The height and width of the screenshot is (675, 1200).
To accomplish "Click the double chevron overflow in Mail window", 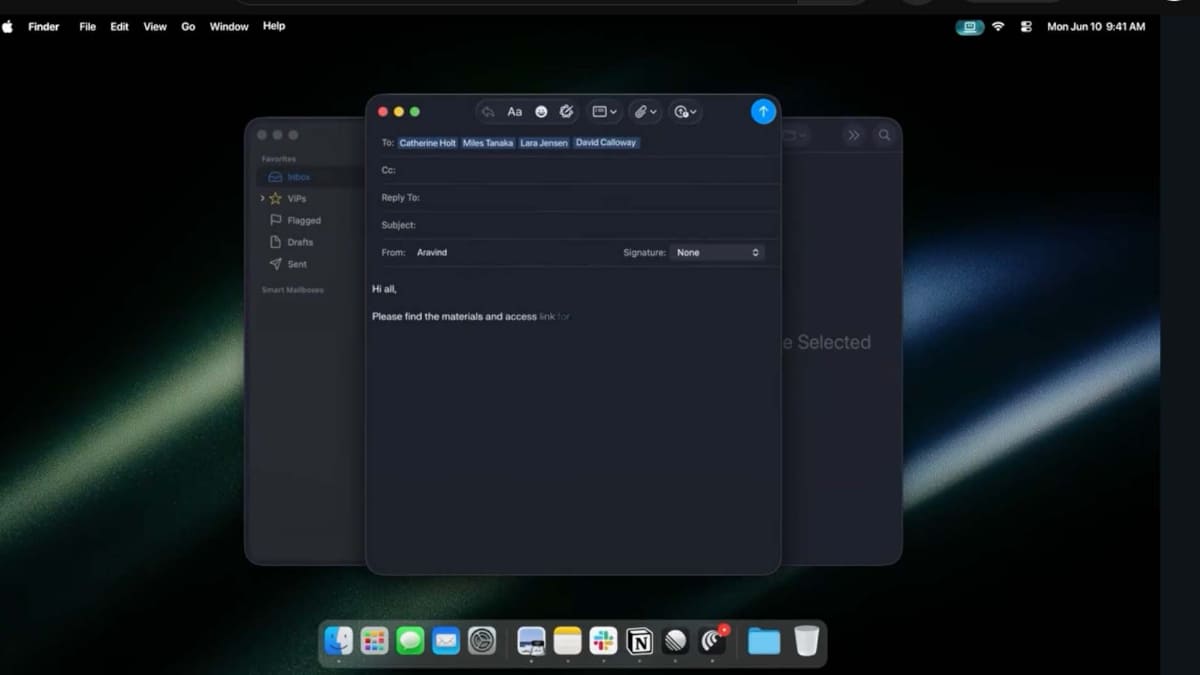I will [x=853, y=135].
